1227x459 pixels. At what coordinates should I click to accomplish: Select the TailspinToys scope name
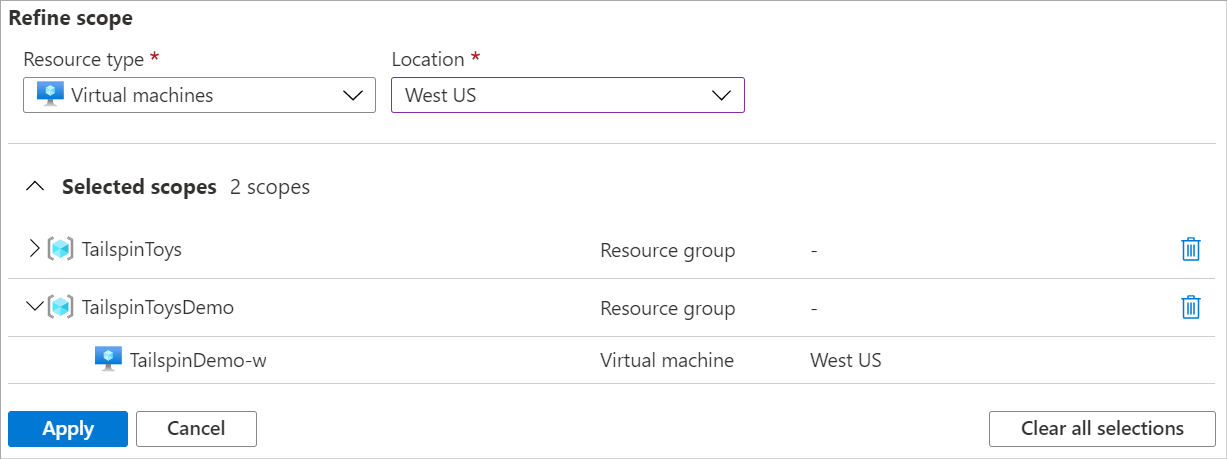[131, 250]
